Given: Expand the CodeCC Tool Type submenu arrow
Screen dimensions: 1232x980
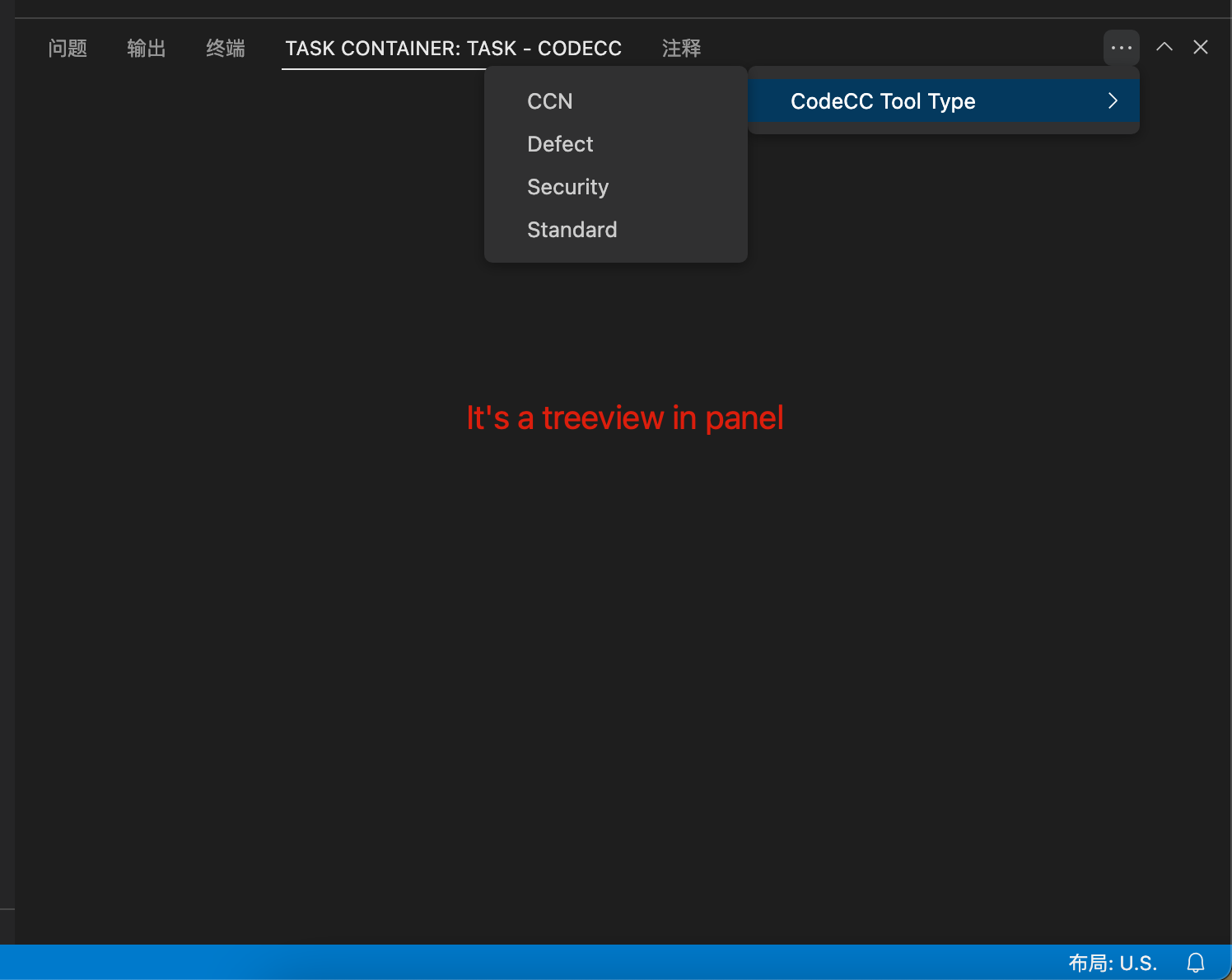Looking at the screenshot, I should click(x=1113, y=100).
